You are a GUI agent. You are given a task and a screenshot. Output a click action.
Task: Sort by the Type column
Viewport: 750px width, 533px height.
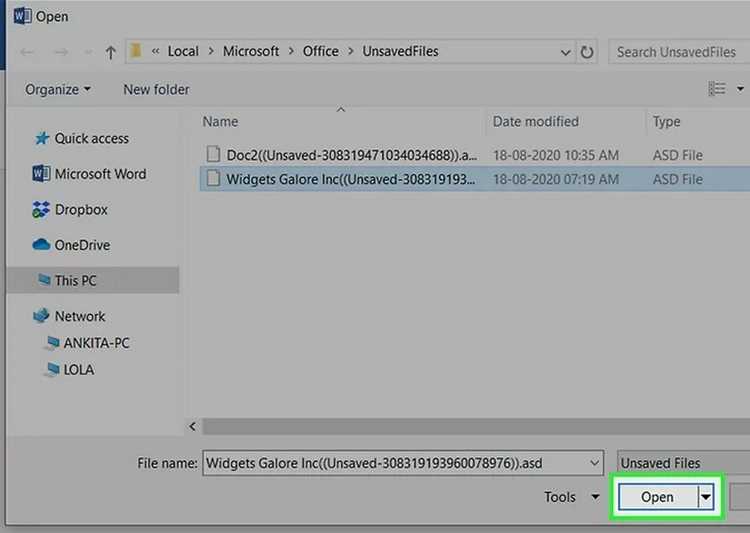coord(666,122)
